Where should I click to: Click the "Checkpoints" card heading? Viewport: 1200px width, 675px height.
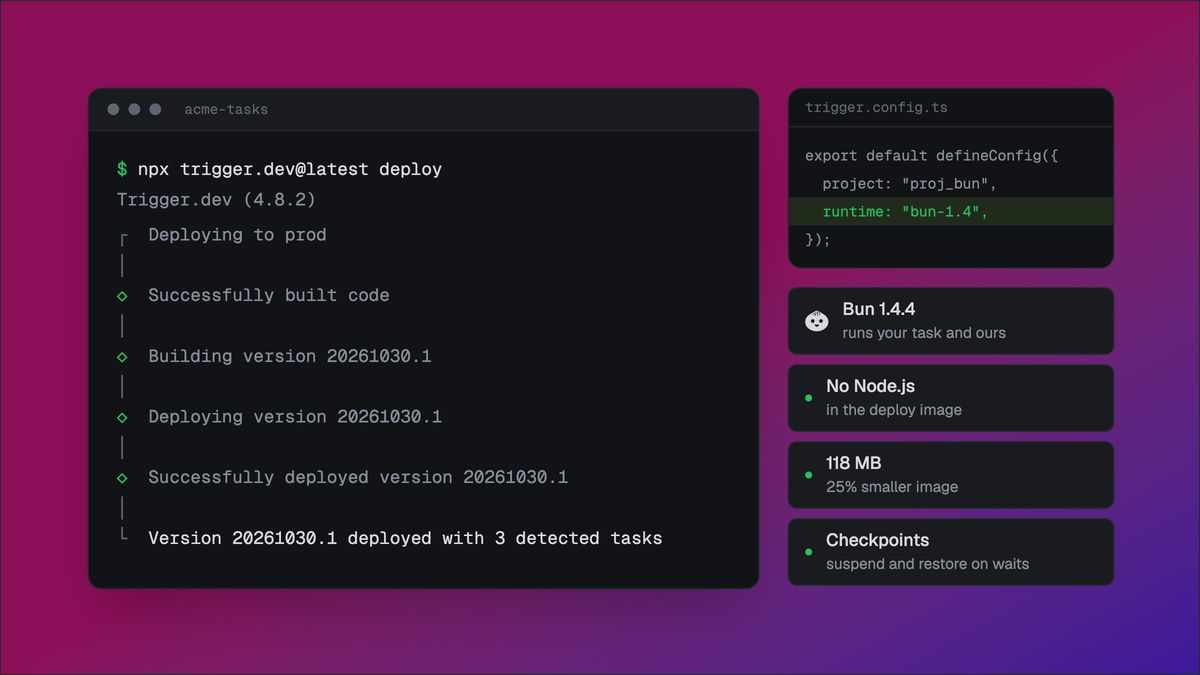tap(878, 540)
